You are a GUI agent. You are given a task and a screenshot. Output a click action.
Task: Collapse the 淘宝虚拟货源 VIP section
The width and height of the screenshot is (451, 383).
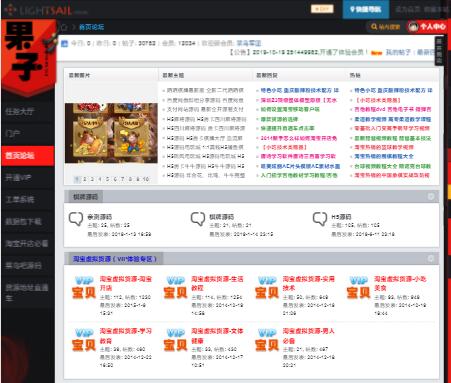tap(431, 258)
